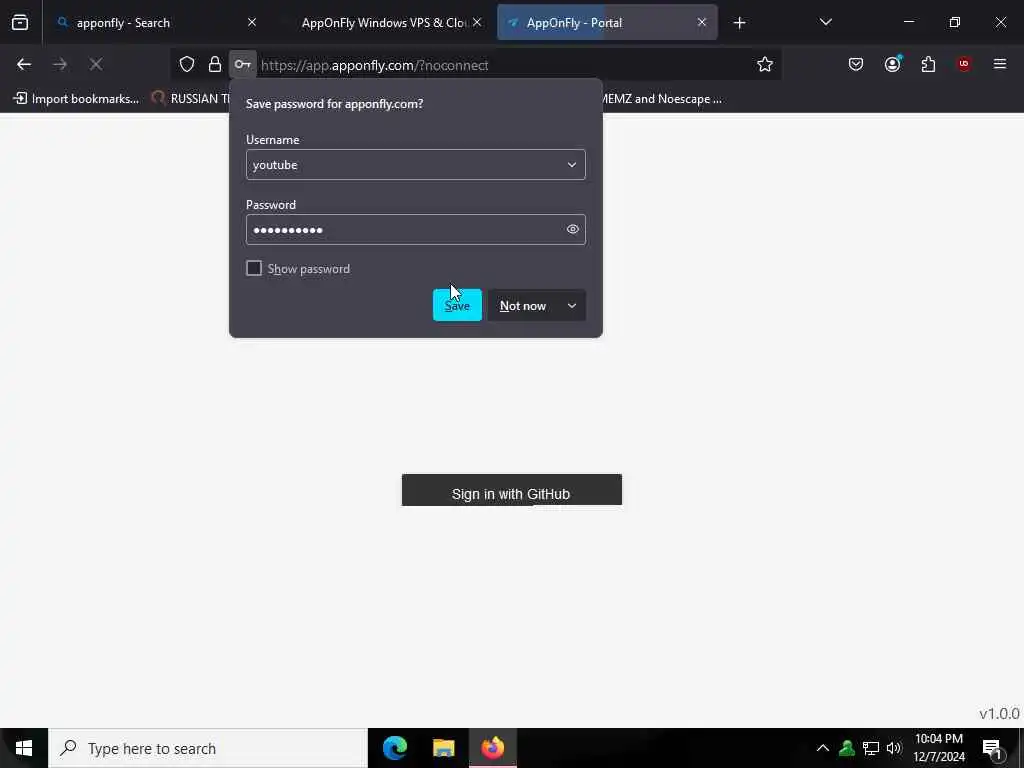Click the Username field containing youtube
This screenshot has width=1024, height=768.
(415, 165)
